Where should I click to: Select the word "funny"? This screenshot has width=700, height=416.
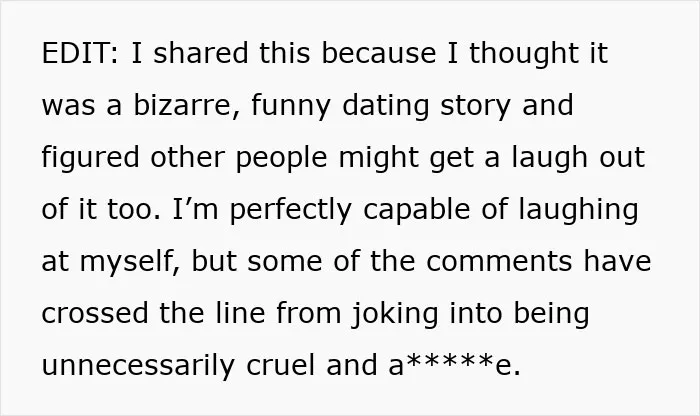[x=291, y=107]
